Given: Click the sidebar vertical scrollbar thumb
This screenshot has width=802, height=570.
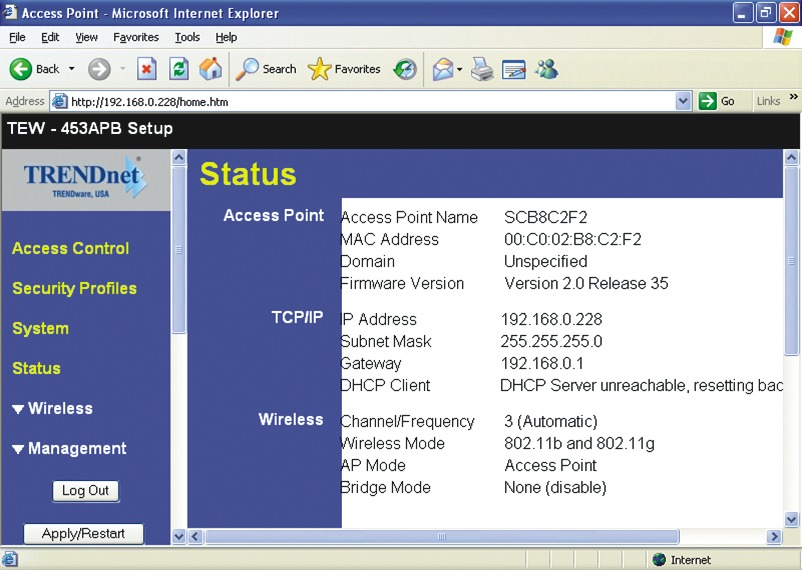Looking at the screenshot, I should pos(179,250).
